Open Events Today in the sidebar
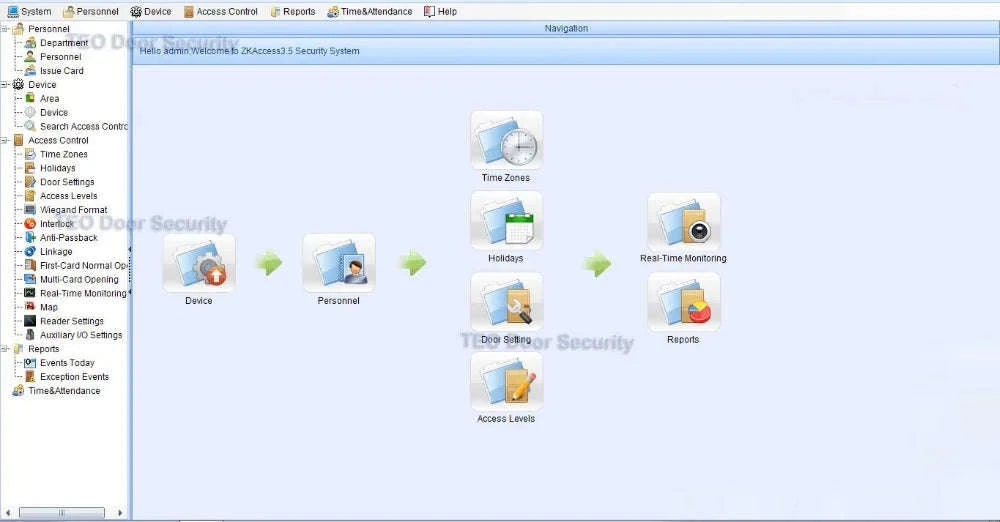The width and height of the screenshot is (1000, 522). [x=67, y=362]
